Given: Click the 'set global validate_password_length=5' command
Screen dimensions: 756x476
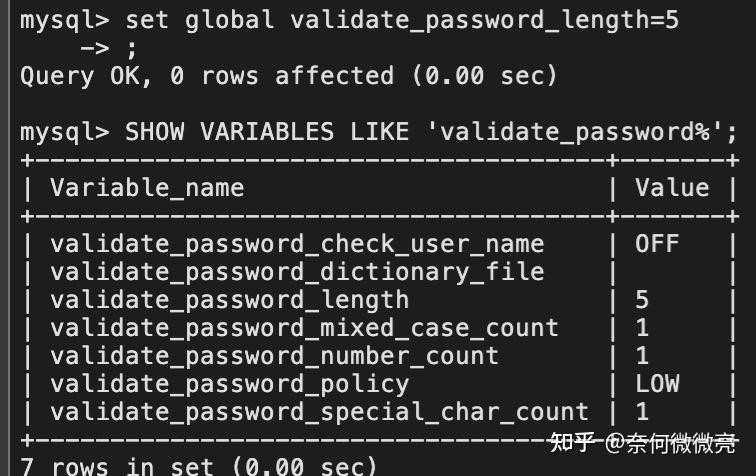Looking at the screenshot, I should click(x=402, y=21).
